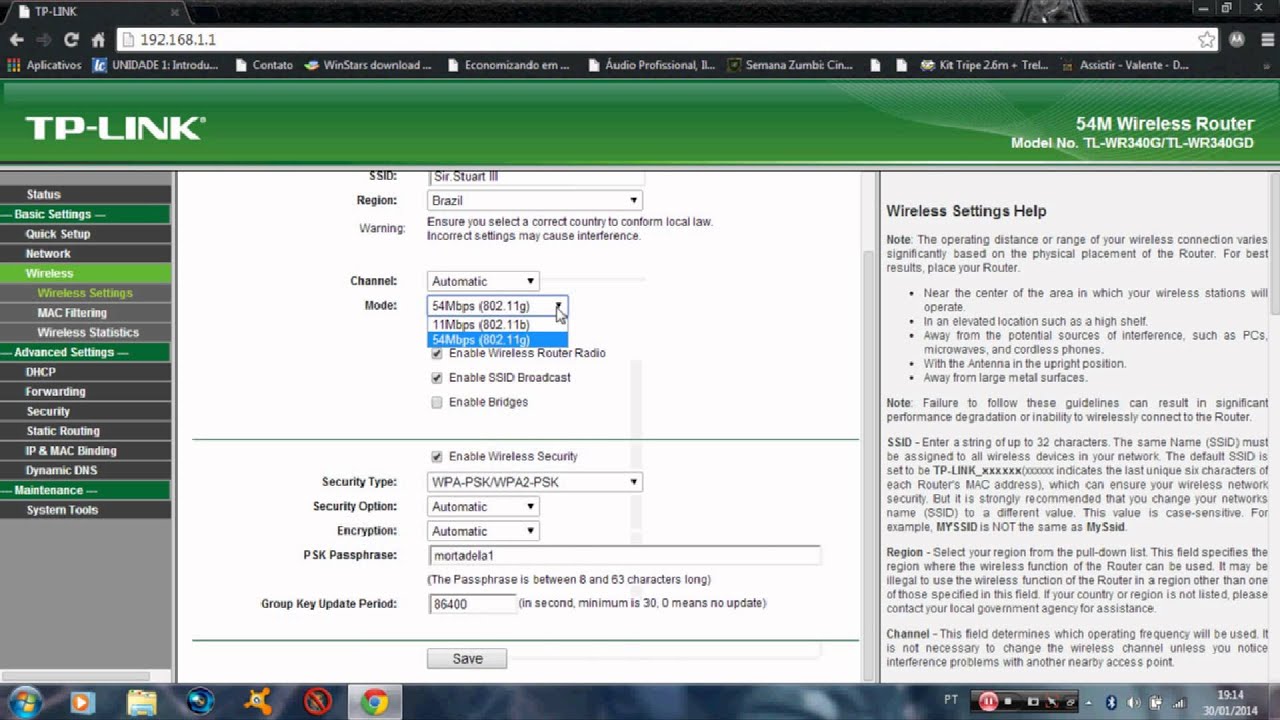This screenshot has width=1280, height=720.
Task: Open the Channel dropdown set to Automatic
Action: tap(483, 281)
